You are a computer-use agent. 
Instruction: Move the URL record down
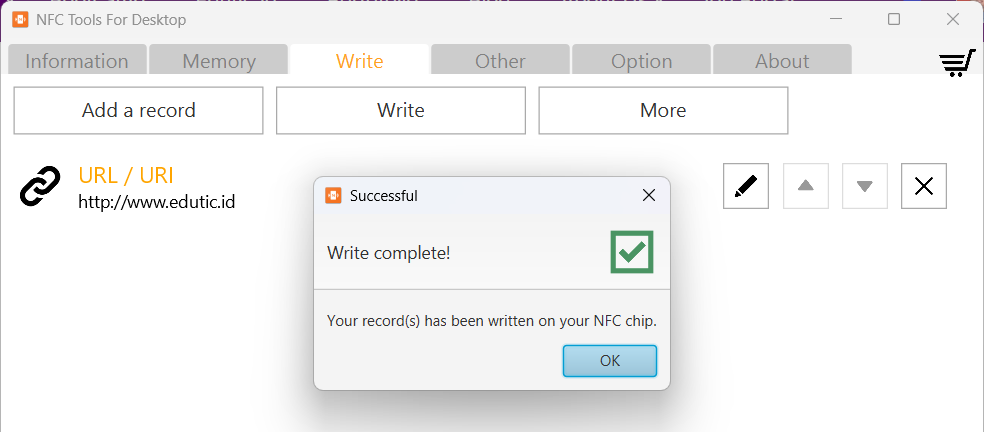click(x=865, y=186)
